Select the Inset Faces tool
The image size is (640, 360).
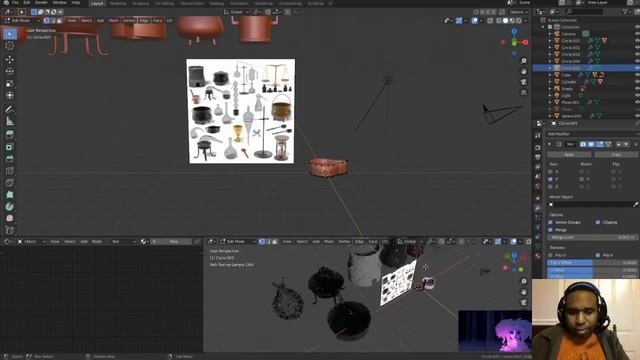[10, 147]
